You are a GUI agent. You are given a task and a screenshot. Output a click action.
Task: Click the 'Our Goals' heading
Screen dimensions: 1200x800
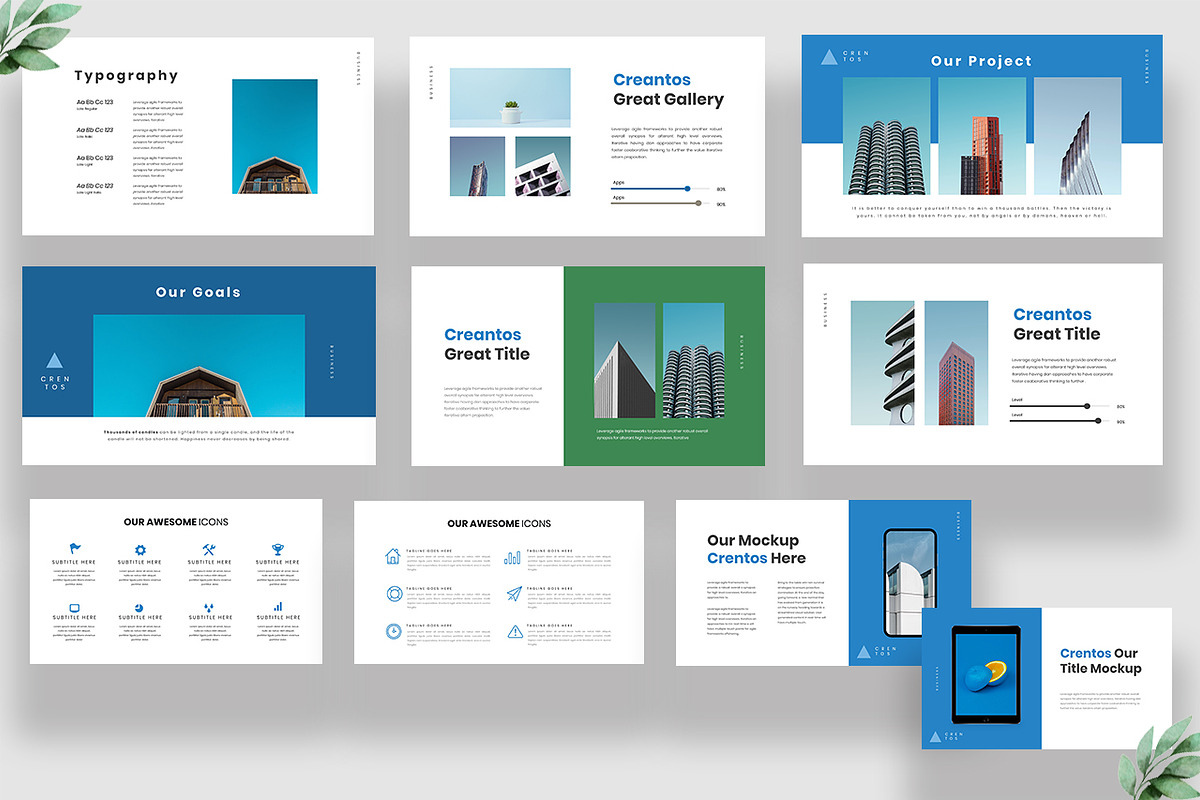pyautogui.click(x=198, y=293)
